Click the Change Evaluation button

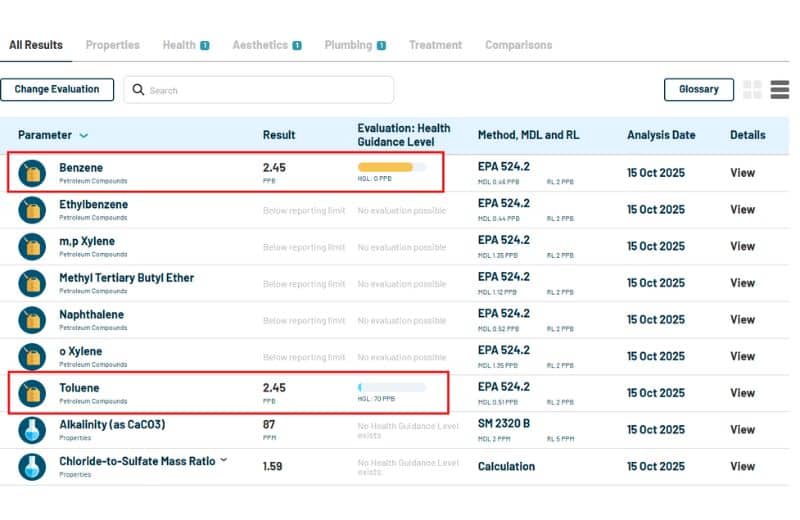(x=57, y=90)
